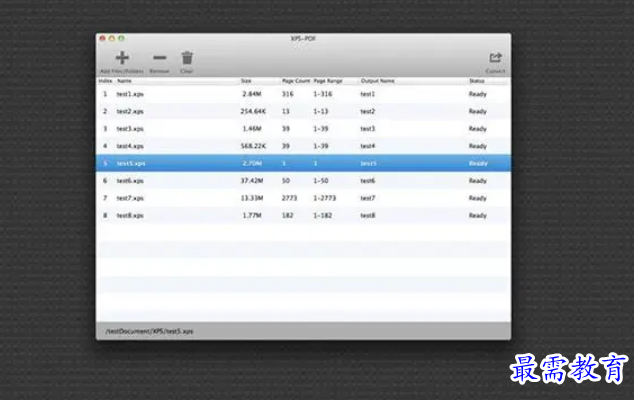The width and height of the screenshot is (634, 400).
Task: Click the Page Range column header
Action: pyautogui.click(x=328, y=81)
